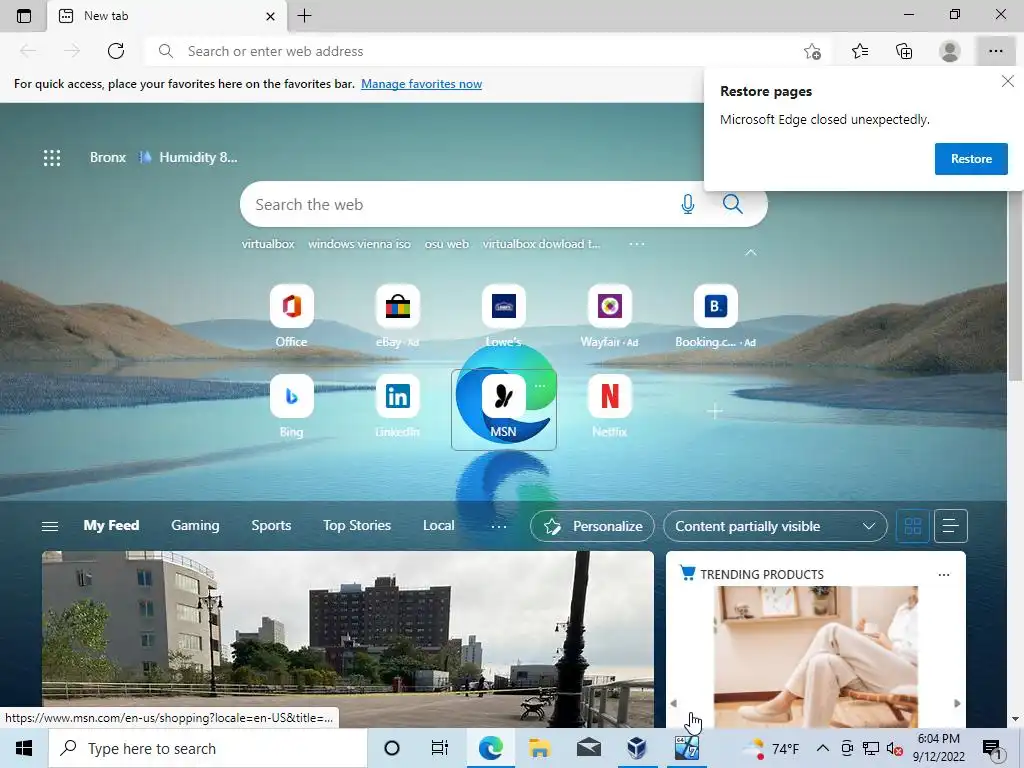
Task: Click the Personalize button
Action: point(592,526)
